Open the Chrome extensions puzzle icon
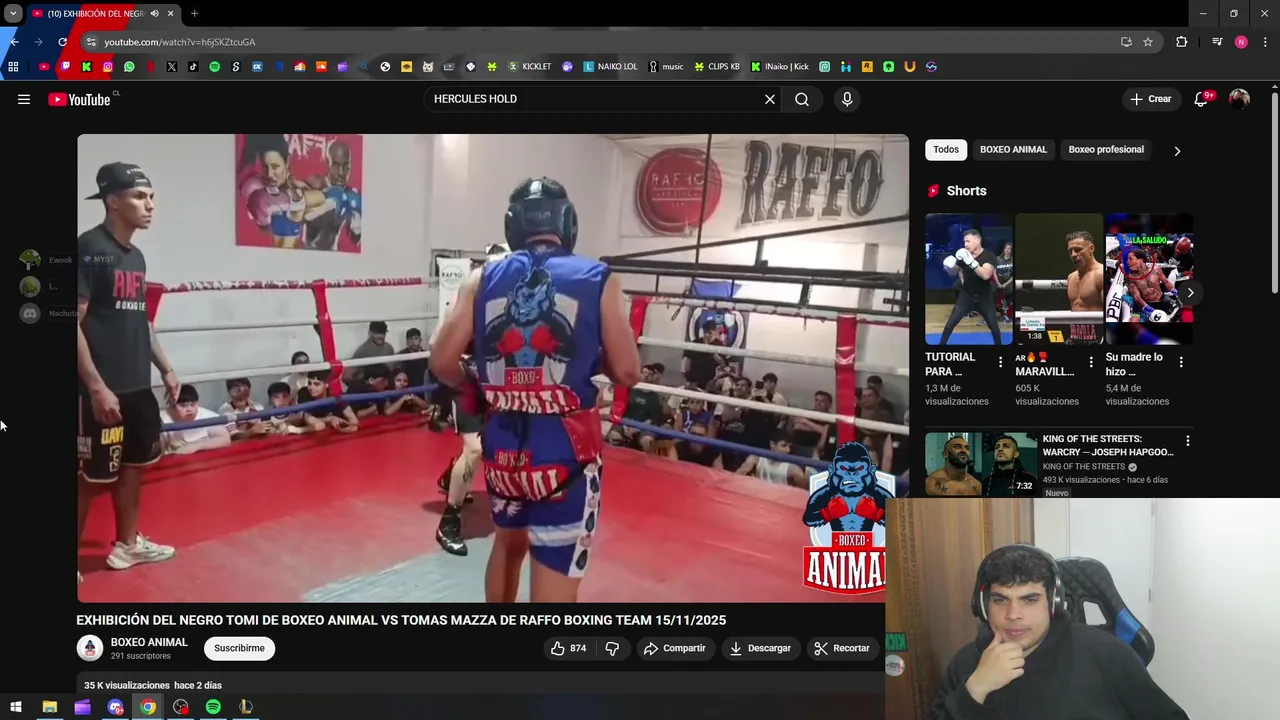The height and width of the screenshot is (720, 1280). tap(1182, 42)
